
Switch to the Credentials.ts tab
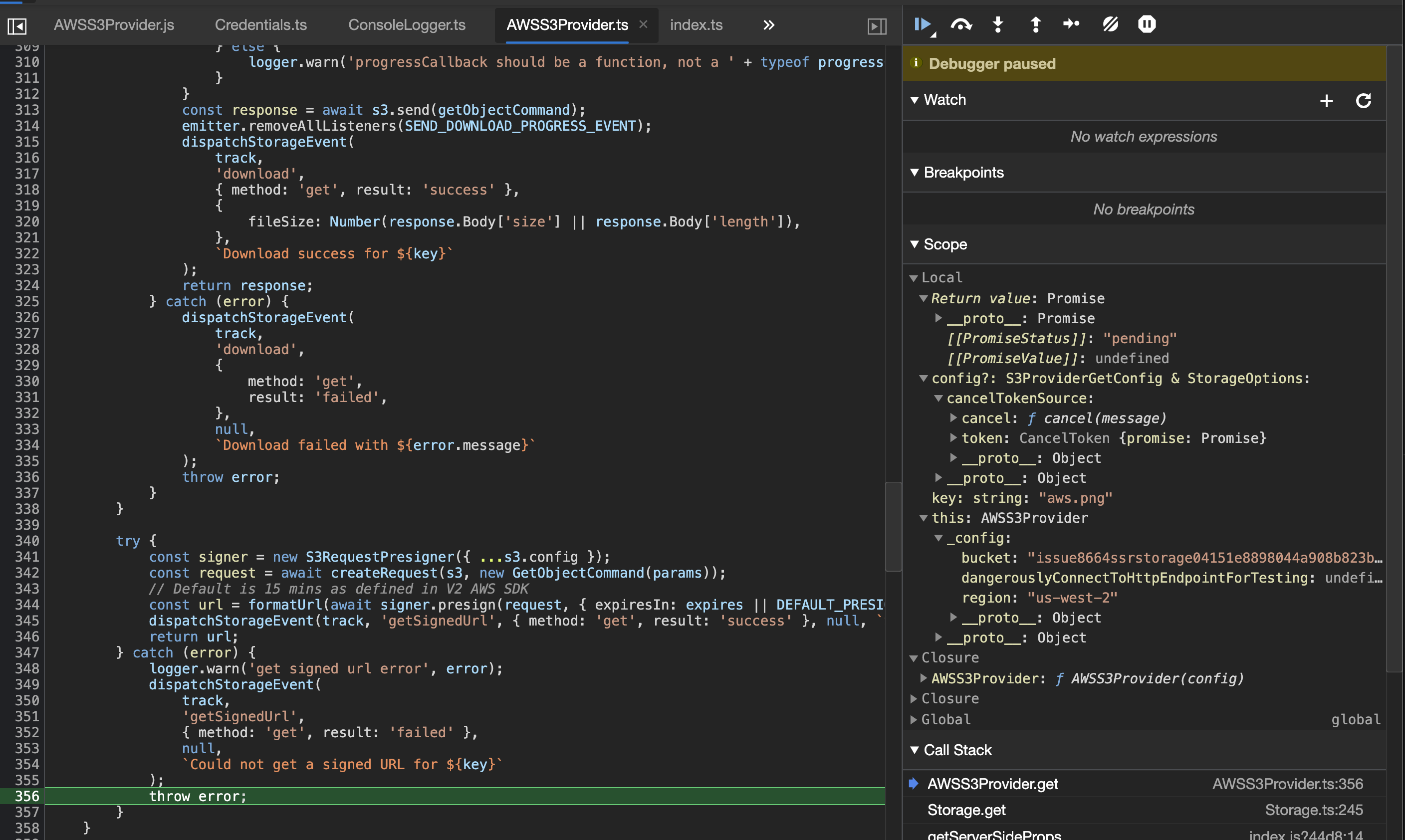pyautogui.click(x=260, y=24)
